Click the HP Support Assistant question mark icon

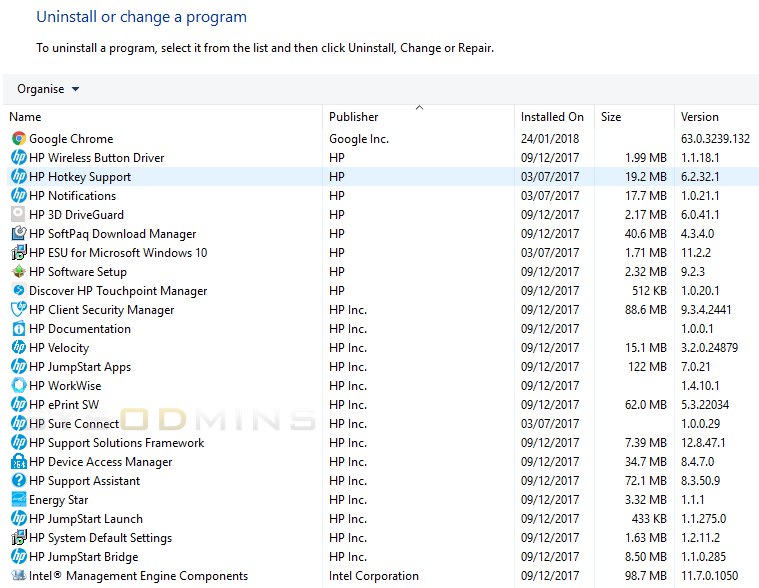pos(18,481)
